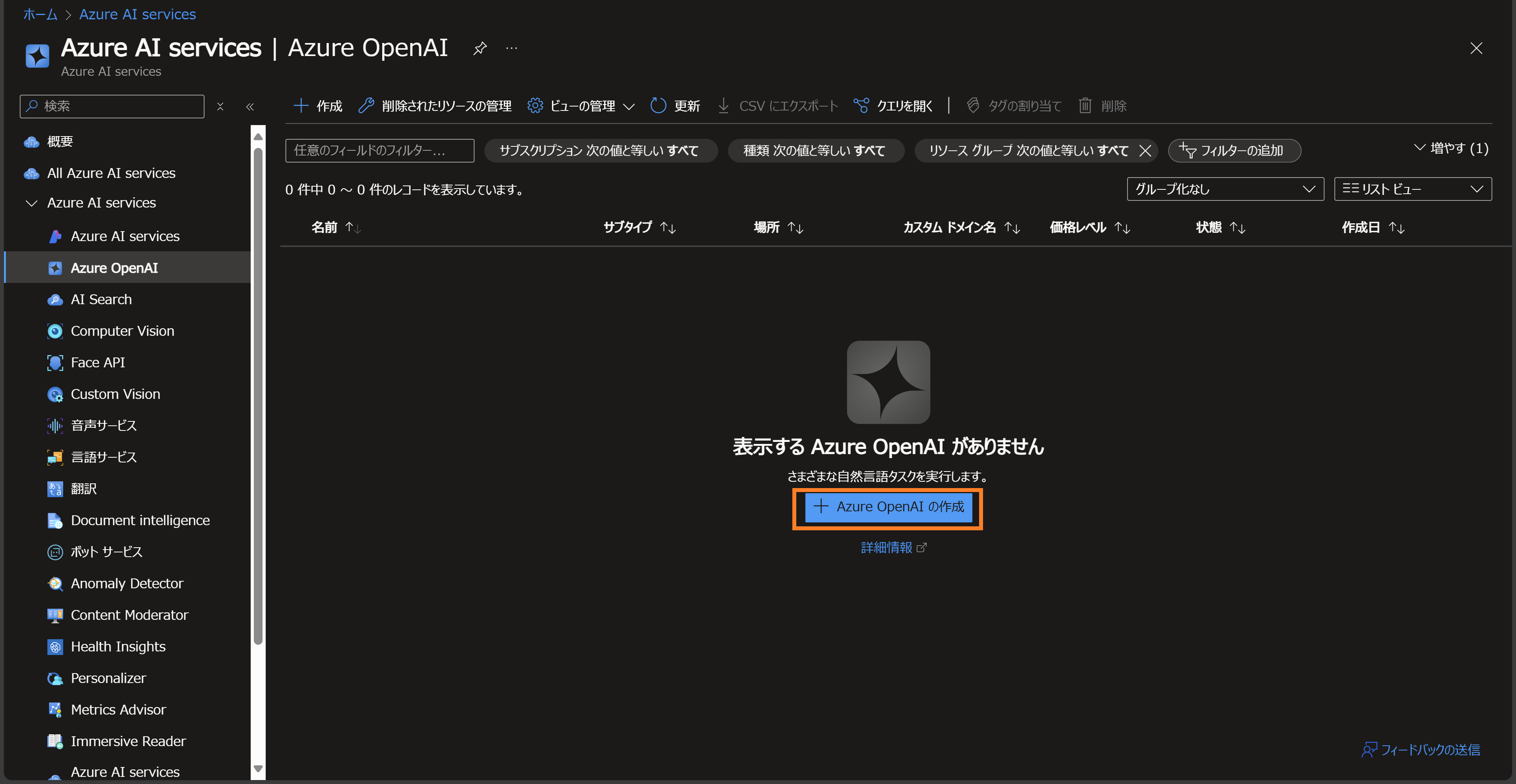Close the Azure AI services blade
Image resolution: width=1516 pixels, height=784 pixels.
(x=1476, y=48)
